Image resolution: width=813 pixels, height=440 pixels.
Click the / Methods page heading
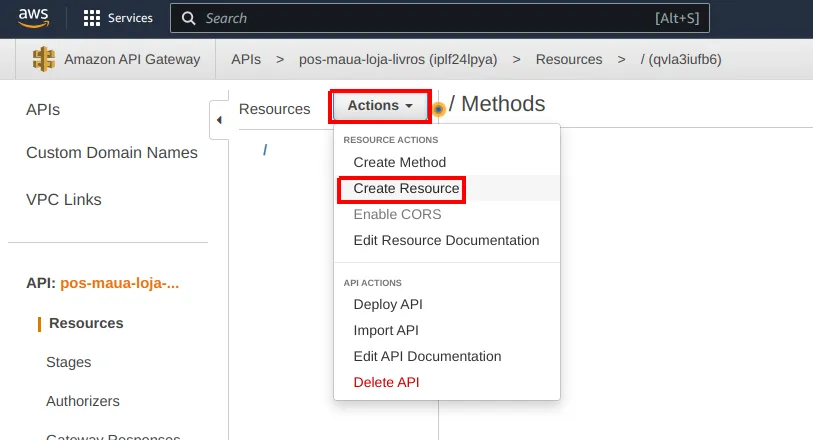pyautogui.click(x=497, y=104)
